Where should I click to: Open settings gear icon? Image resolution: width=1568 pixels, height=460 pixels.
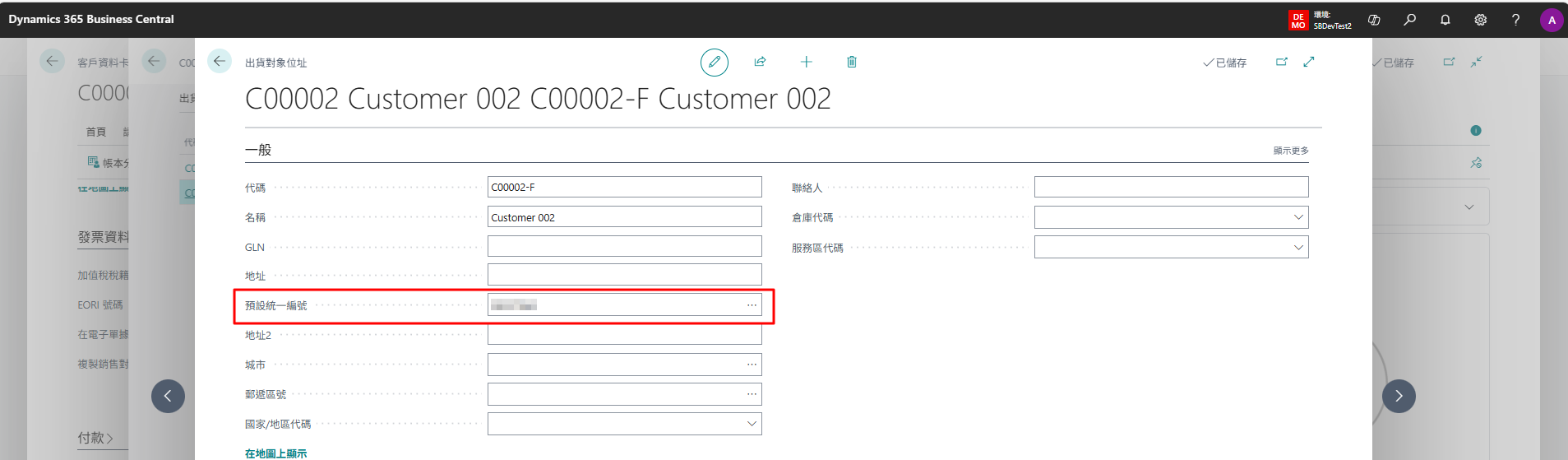1480,20
